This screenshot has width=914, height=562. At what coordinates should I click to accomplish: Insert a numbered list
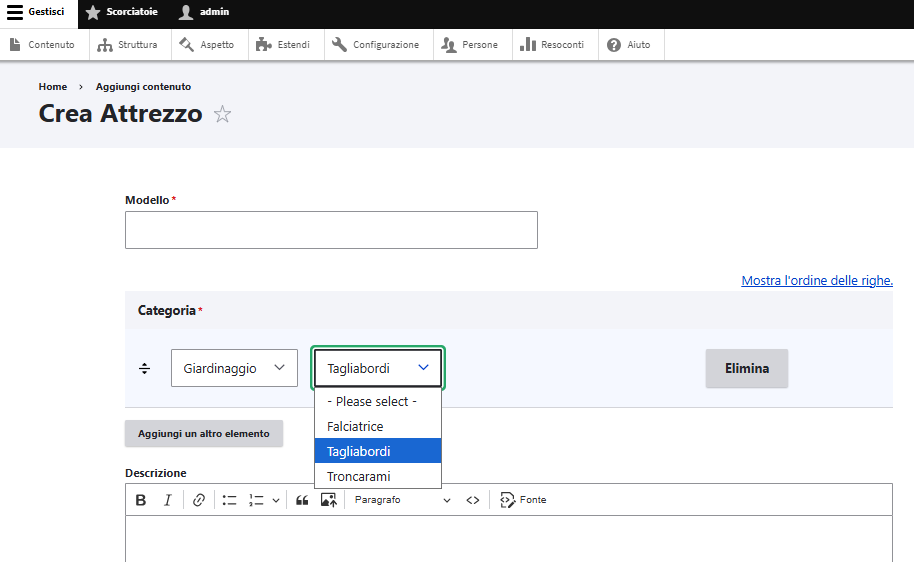[x=257, y=500]
